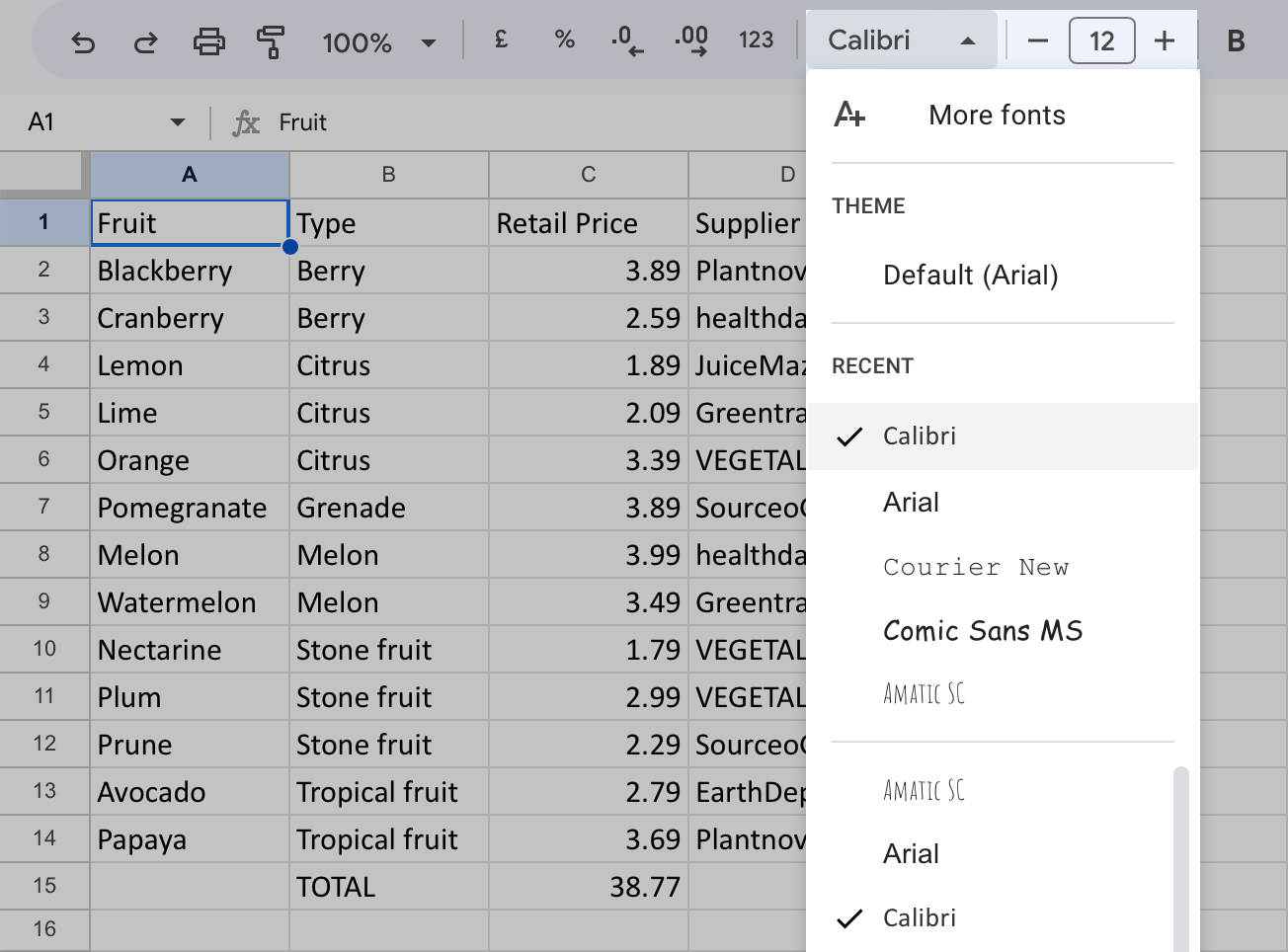Viewport: 1288px width, 952px height.
Task: Choose Default (Arial) theme font
Action: [1003, 276]
